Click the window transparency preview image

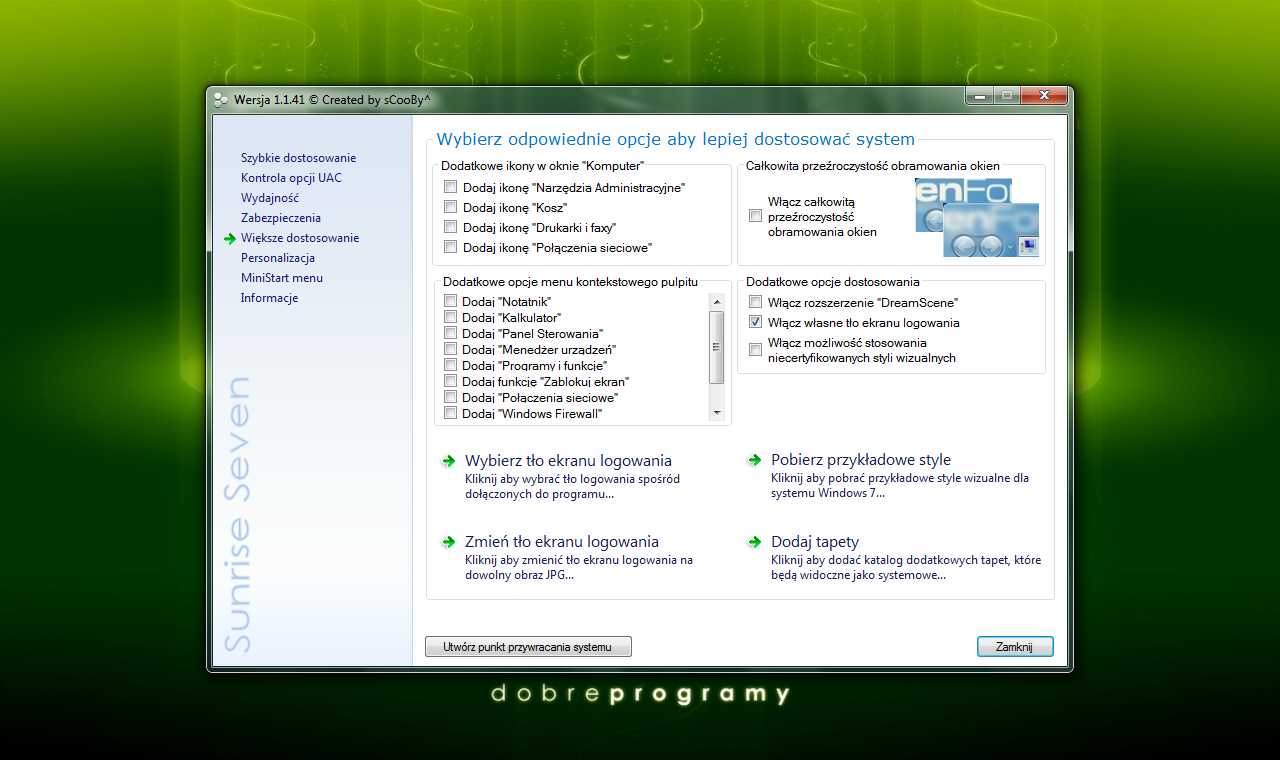977,218
